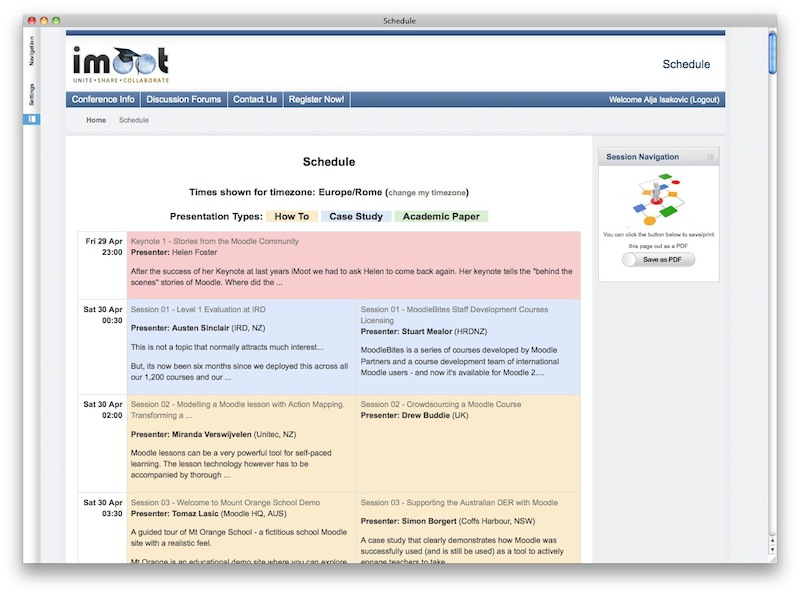The image size is (800, 595).
Task: Click presenter name Tomaz Lasic
Action: [195, 513]
